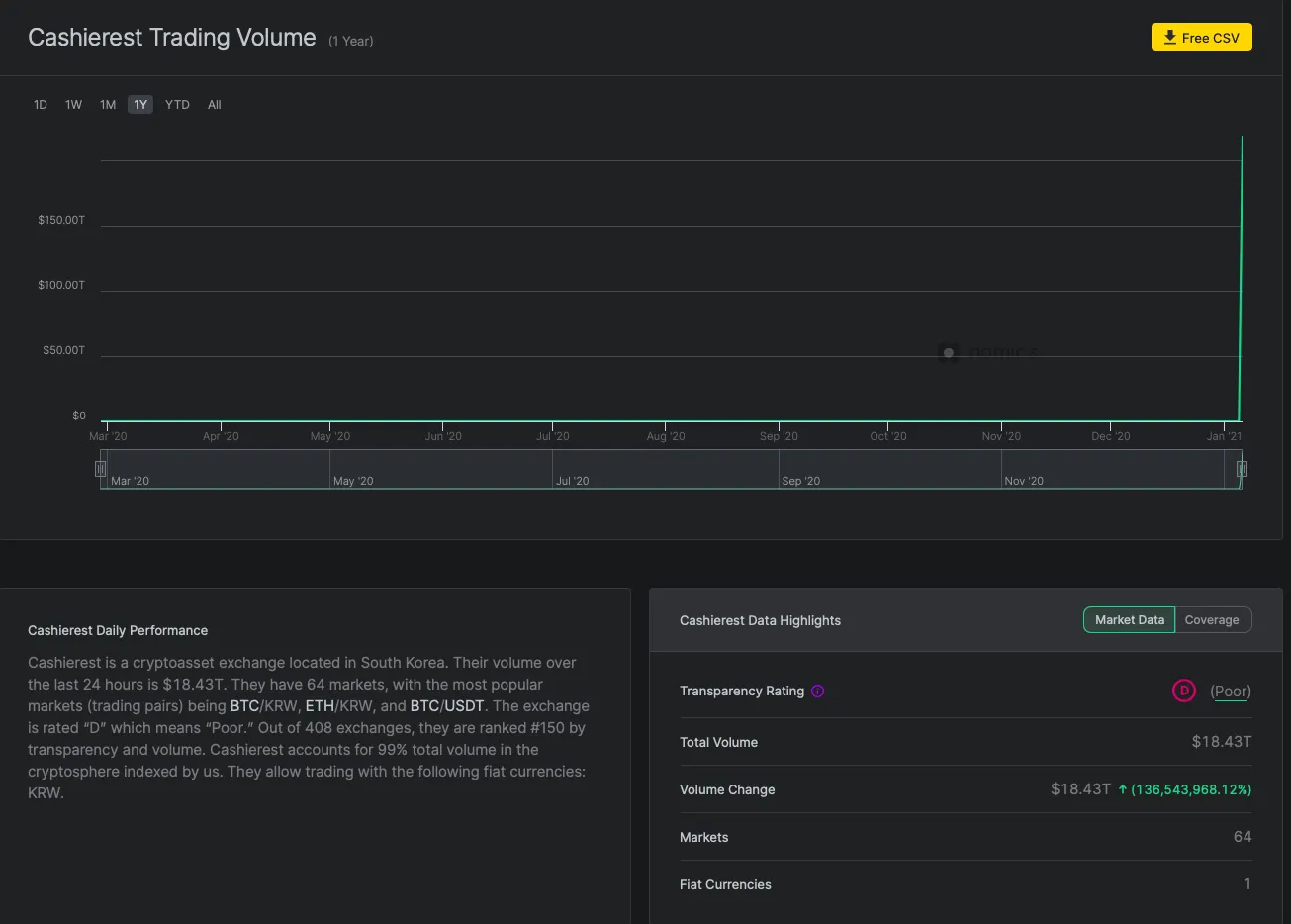Image resolution: width=1291 pixels, height=924 pixels.
Task: Click the Total Volume value $18.43T
Action: pos(1222,742)
